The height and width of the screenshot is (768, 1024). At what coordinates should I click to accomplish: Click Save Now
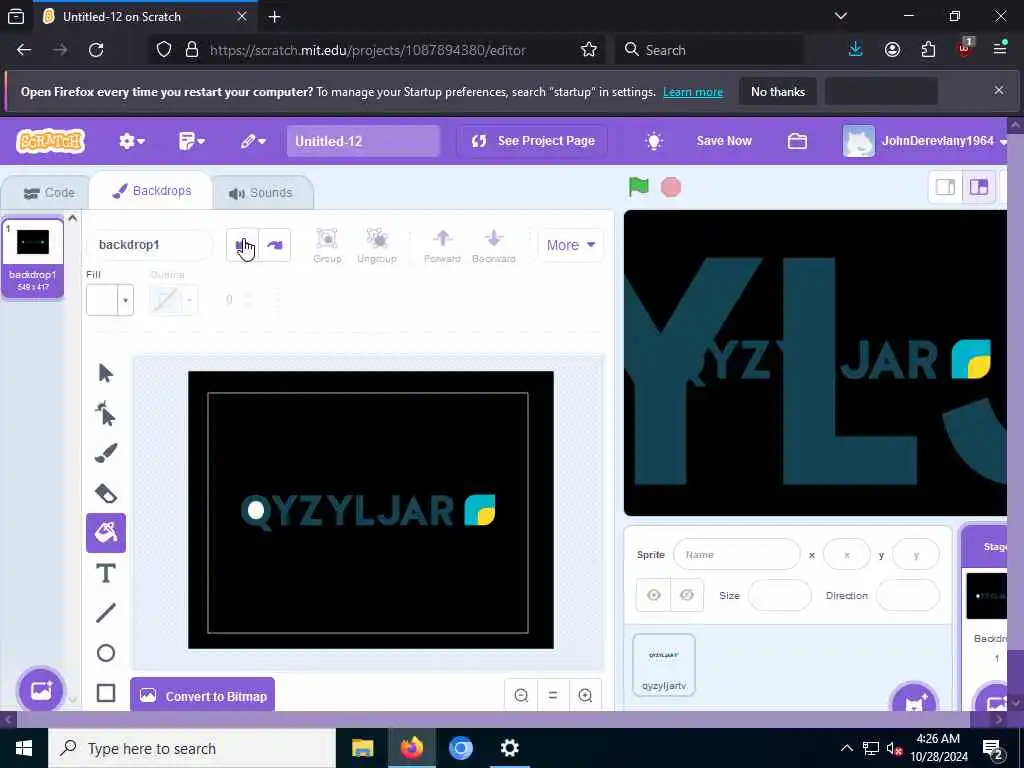724,141
